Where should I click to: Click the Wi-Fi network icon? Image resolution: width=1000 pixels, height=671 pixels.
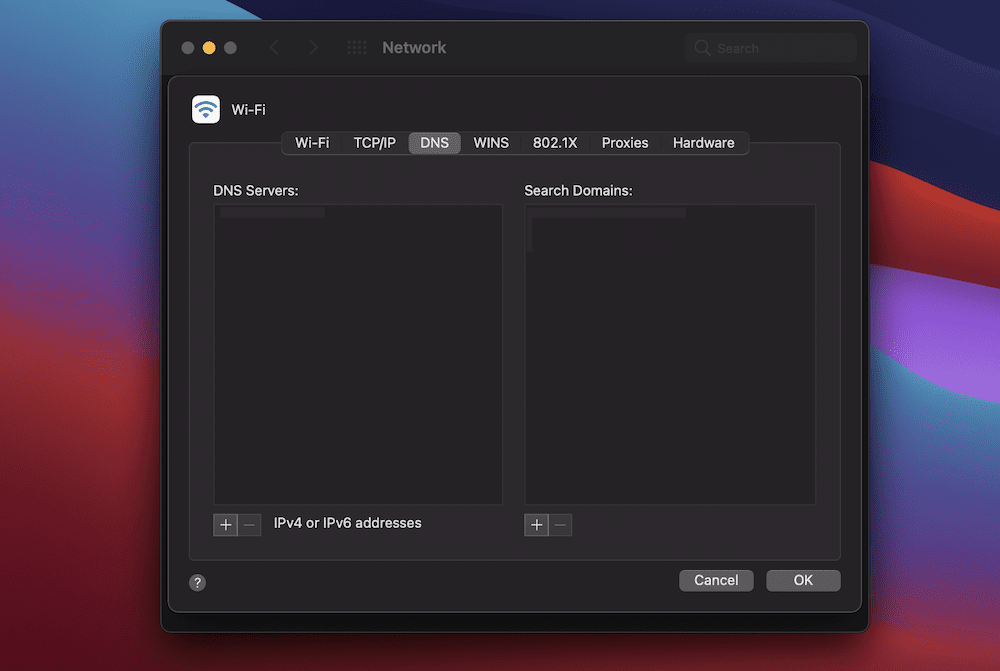(206, 110)
